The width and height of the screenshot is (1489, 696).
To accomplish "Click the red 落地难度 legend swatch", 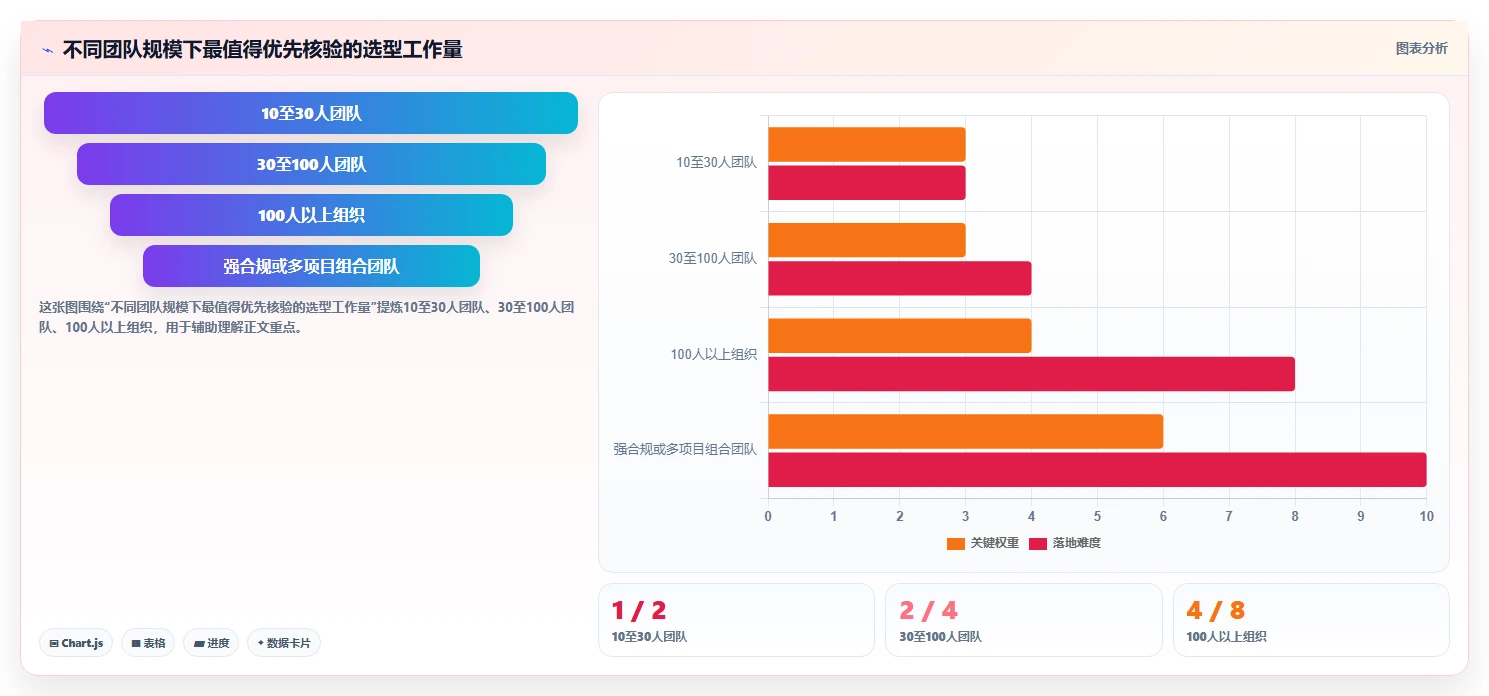I will click(1038, 544).
